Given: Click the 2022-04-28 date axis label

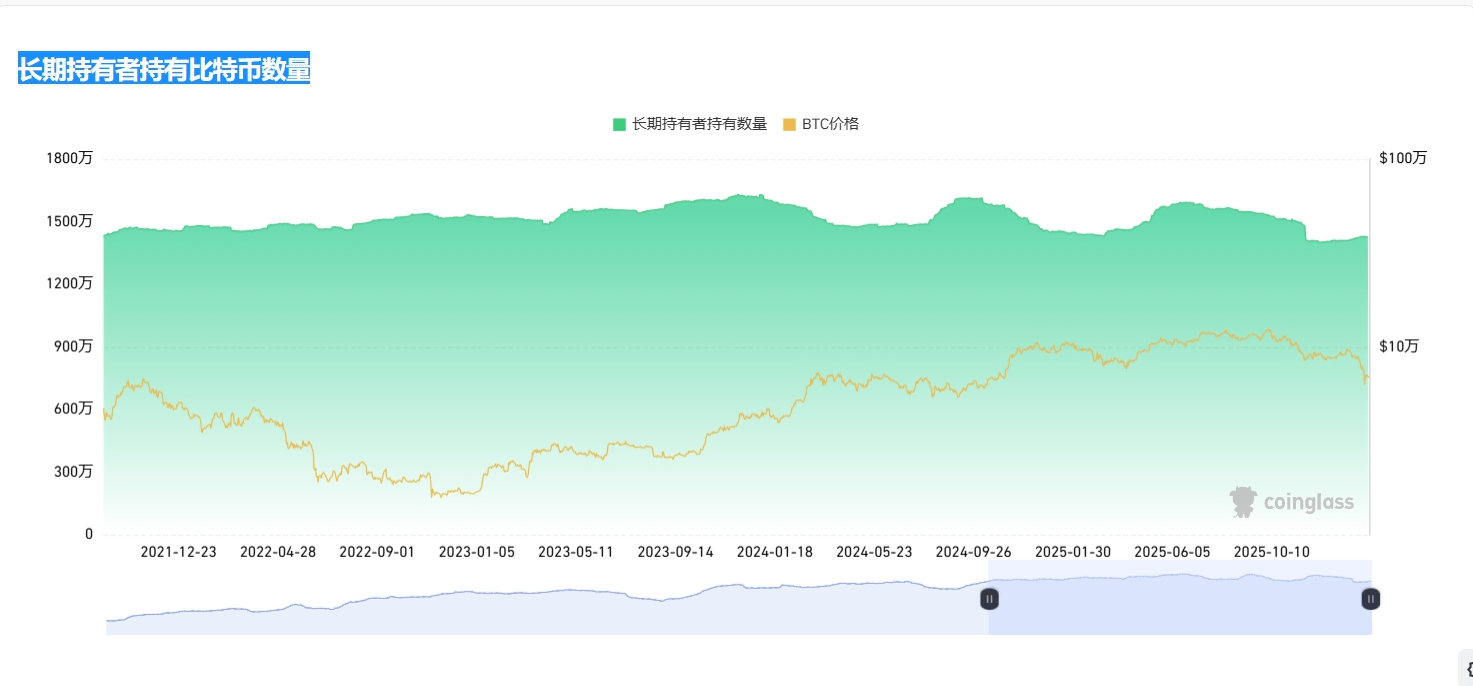Looking at the screenshot, I should (278, 552).
